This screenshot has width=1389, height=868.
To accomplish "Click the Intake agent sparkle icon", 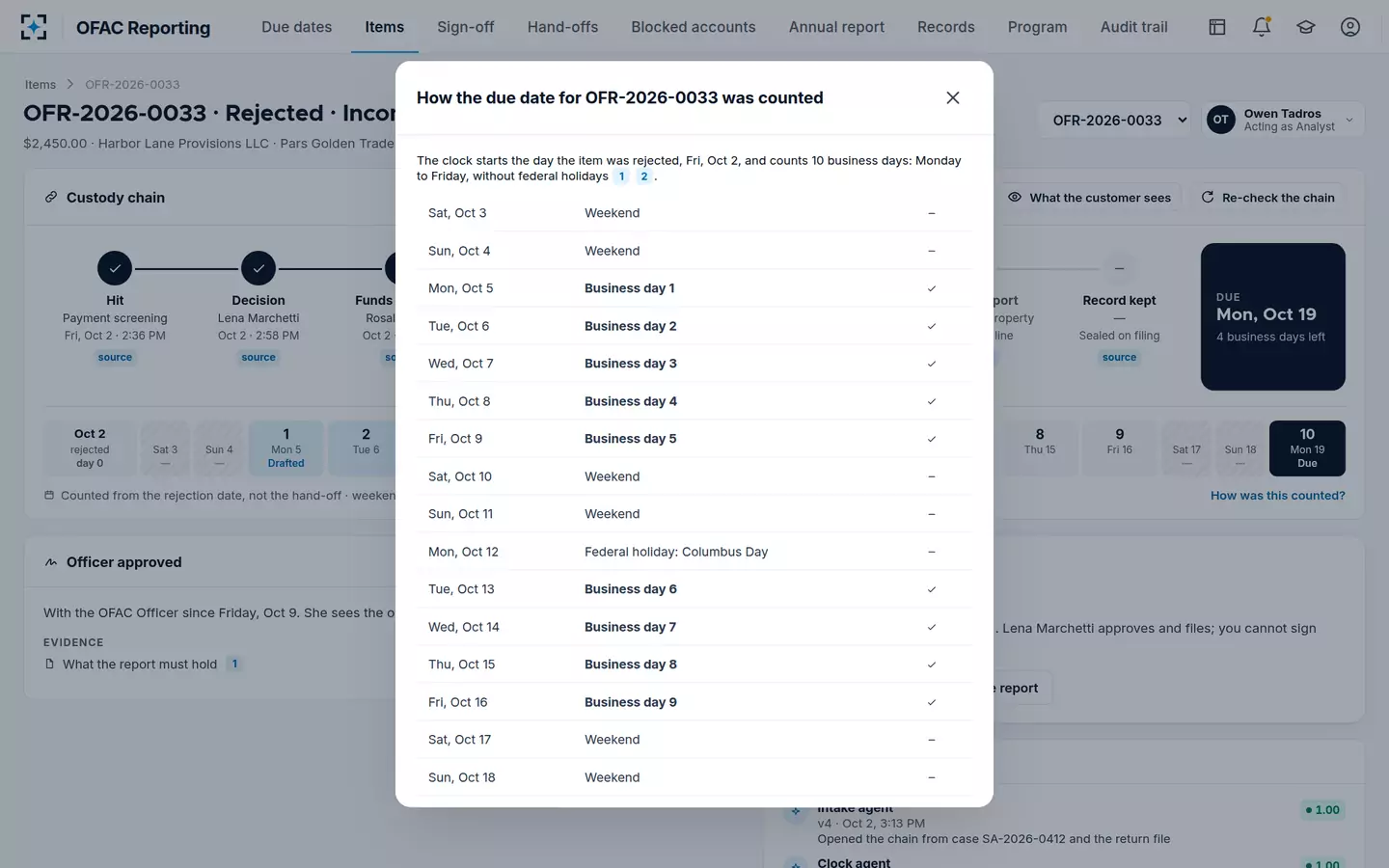I will coord(796,811).
